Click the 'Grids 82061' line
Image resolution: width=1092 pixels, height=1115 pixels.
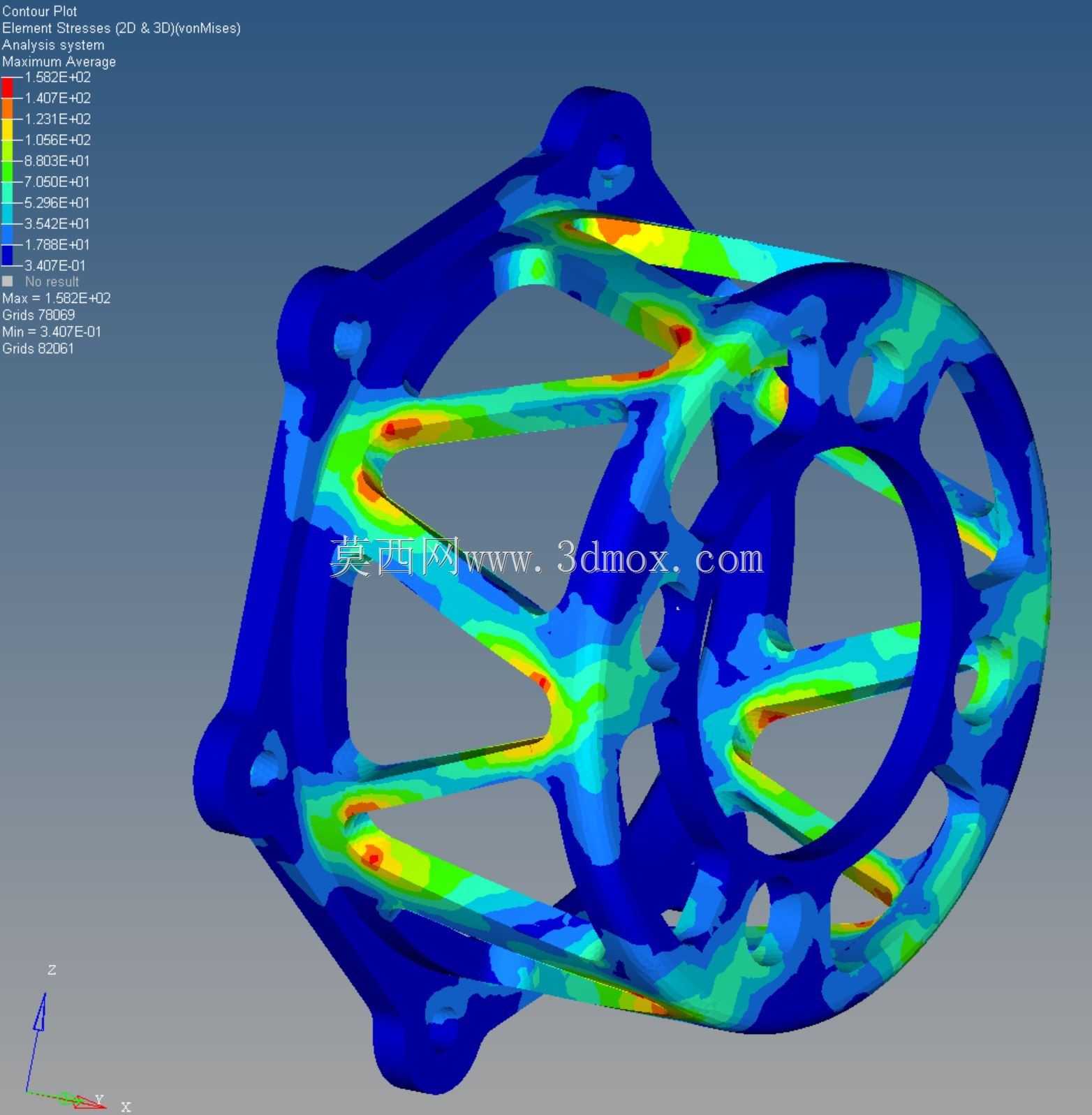pos(38,348)
